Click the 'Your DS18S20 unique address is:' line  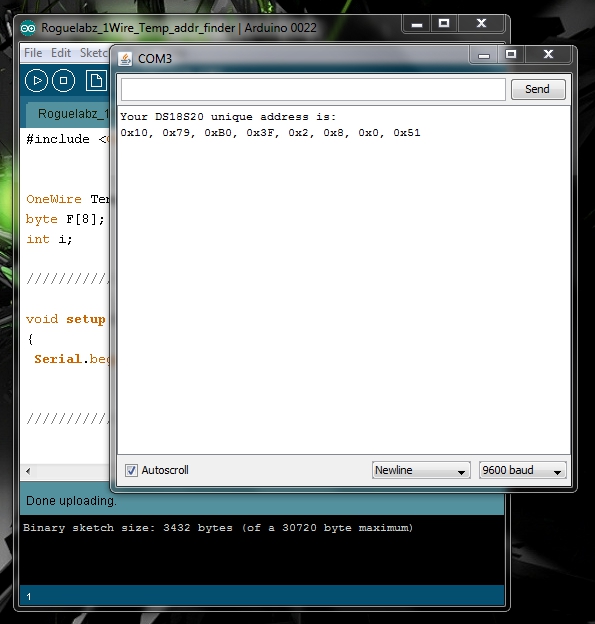click(x=228, y=117)
